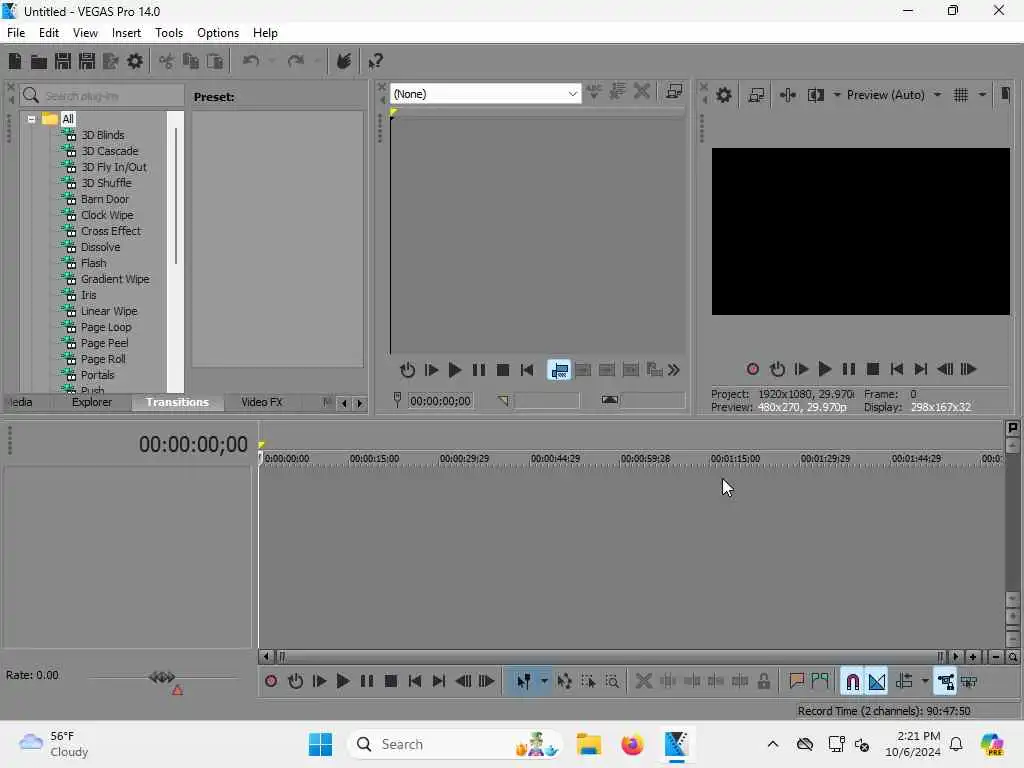Open Preview window video properties gear

(x=724, y=95)
